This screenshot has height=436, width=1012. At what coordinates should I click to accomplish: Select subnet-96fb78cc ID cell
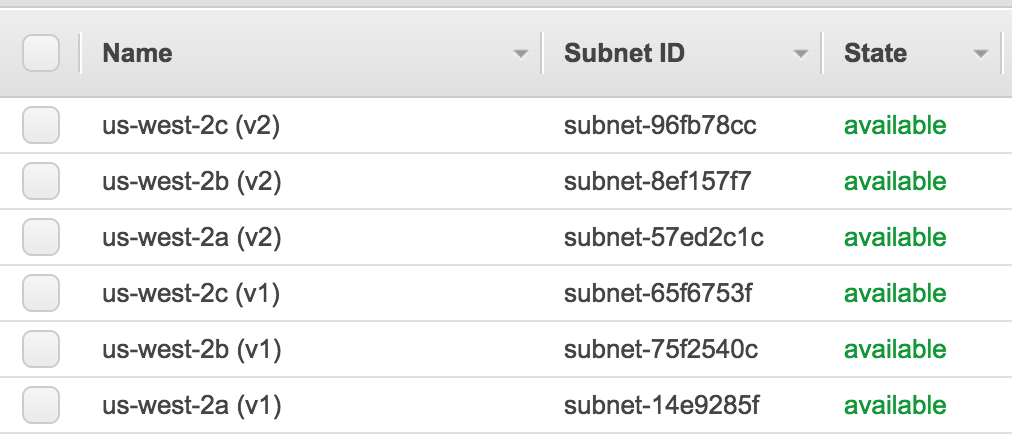(660, 126)
